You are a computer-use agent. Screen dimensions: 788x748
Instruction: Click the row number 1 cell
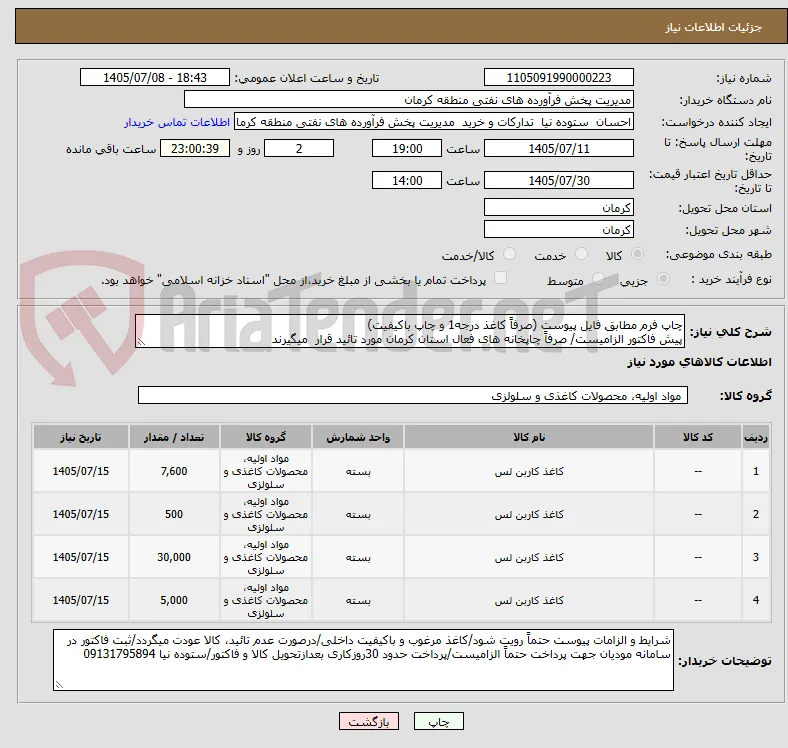coord(755,471)
